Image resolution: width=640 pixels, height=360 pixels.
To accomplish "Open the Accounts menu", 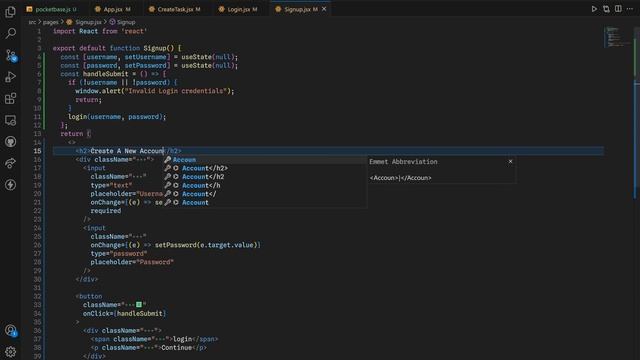I will point(11,330).
